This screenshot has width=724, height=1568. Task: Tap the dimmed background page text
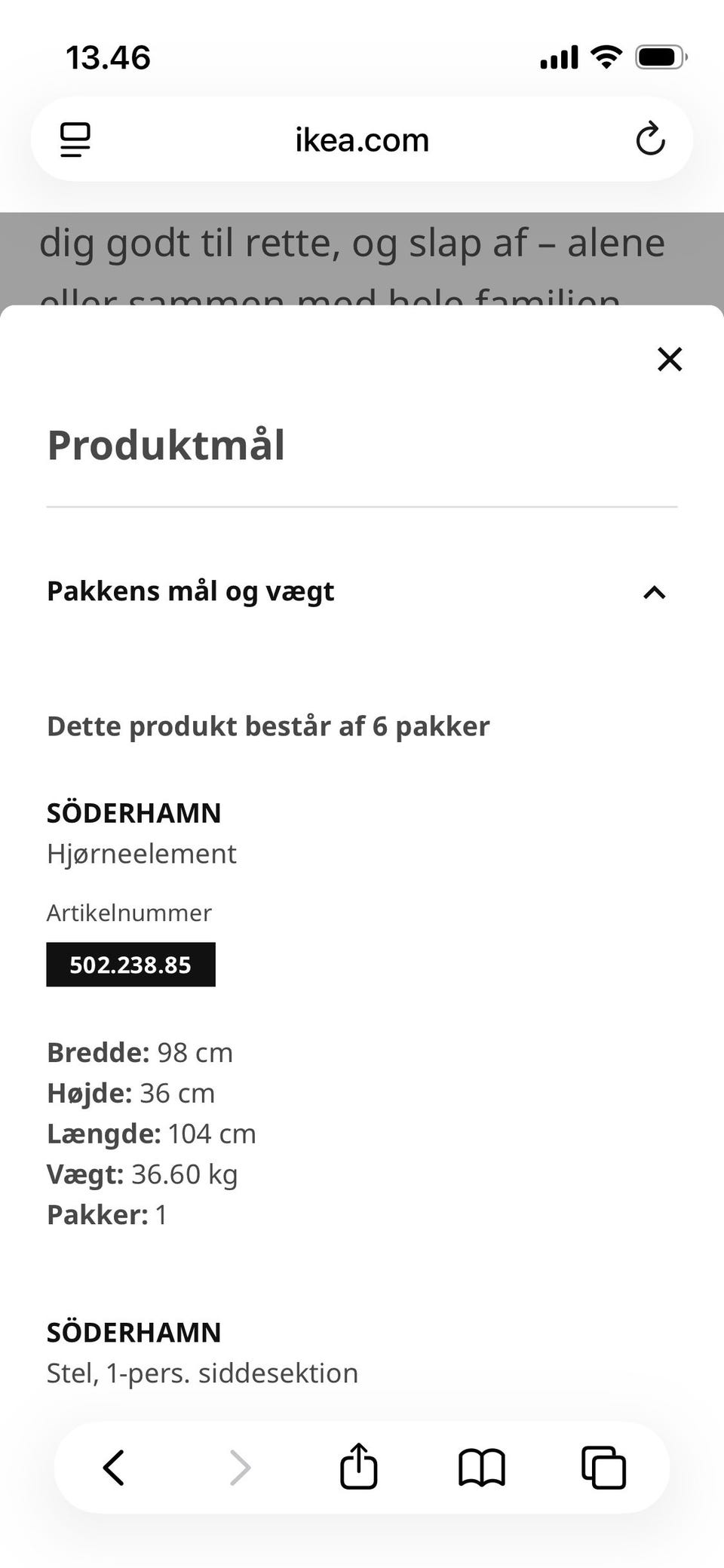tap(352, 244)
